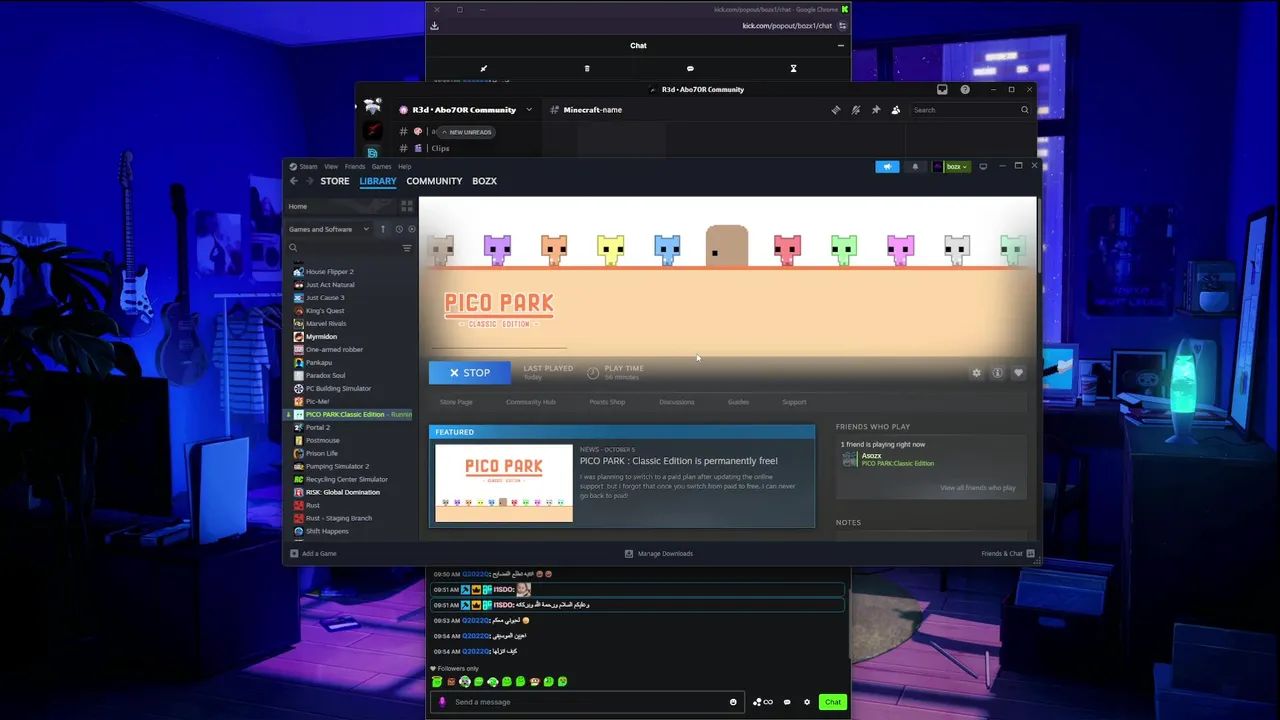Select the LIBRARY tab
The image size is (1280, 720).
point(378,181)
